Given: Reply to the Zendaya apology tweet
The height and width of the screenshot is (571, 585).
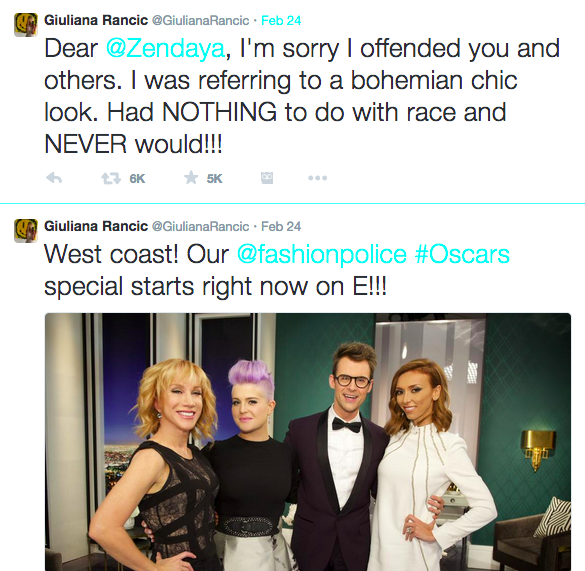Looking at the screenshot, I should [54, 178].
